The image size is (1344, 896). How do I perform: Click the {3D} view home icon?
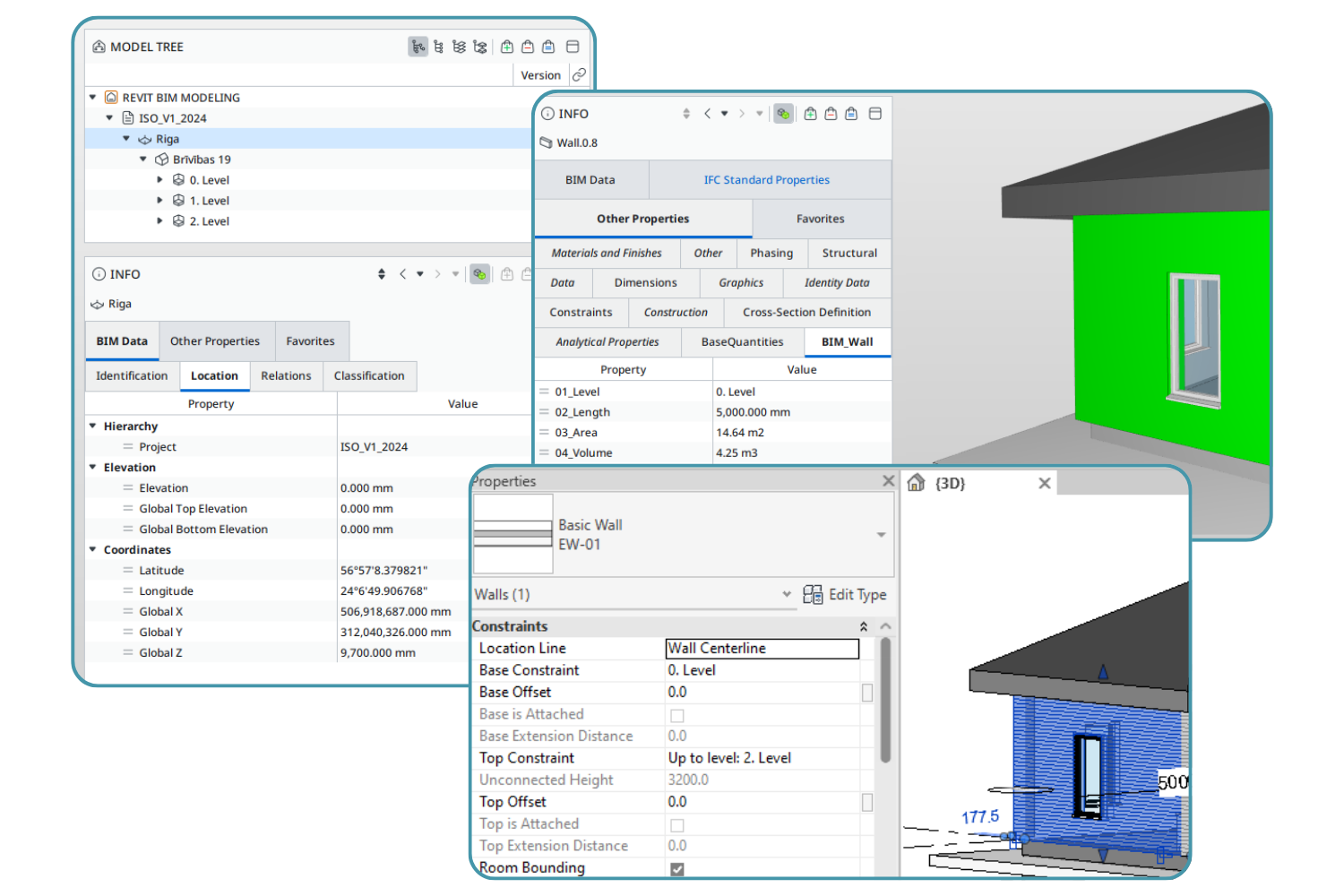916,483
